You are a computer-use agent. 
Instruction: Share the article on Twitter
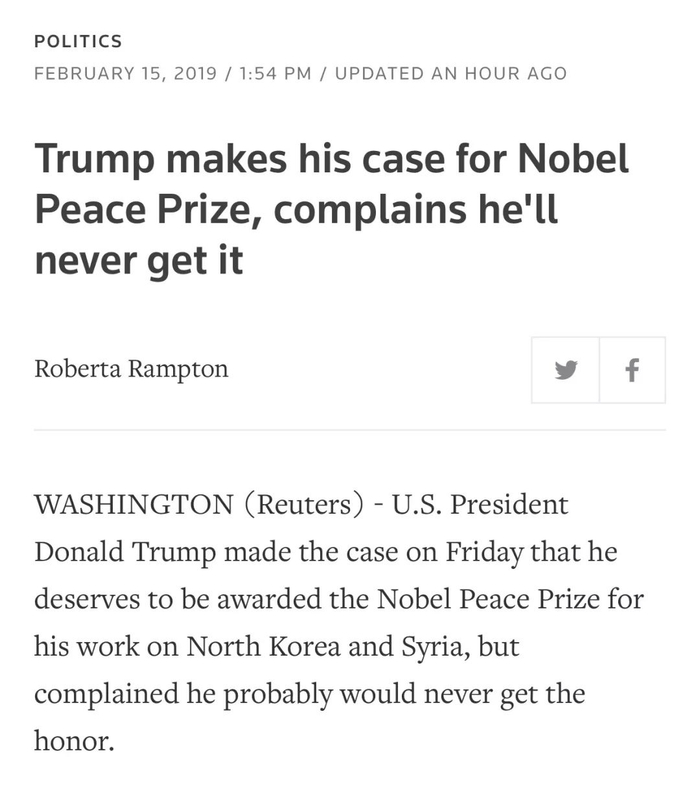(x=566, y=370)
